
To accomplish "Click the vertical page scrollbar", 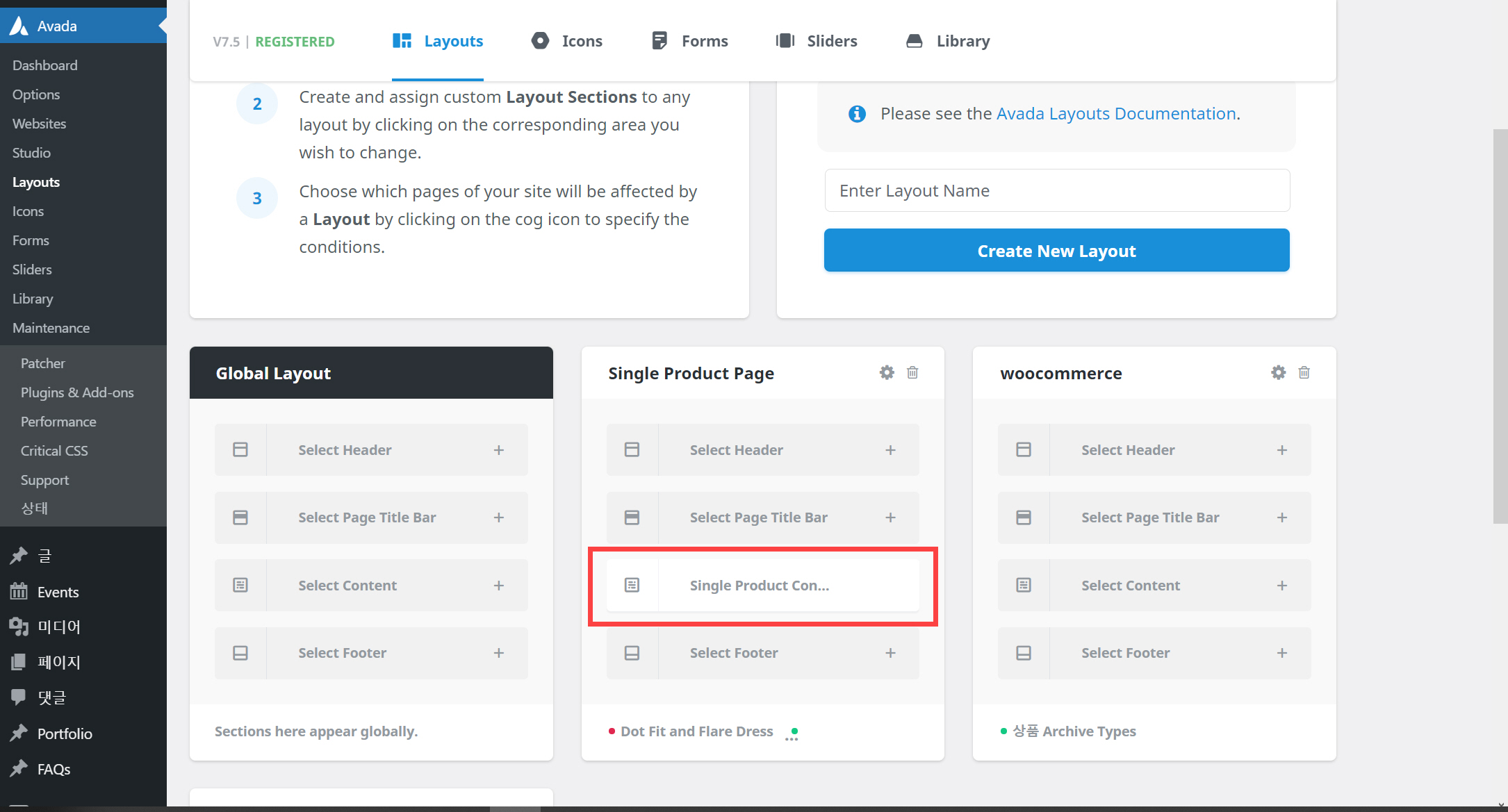I will pos(1500,326).
